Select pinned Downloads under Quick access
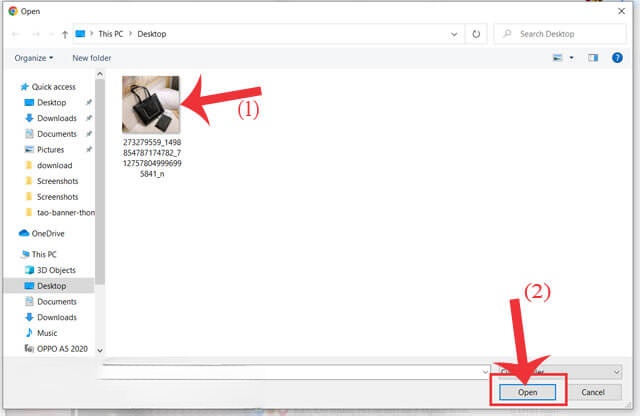 (57, 118)
